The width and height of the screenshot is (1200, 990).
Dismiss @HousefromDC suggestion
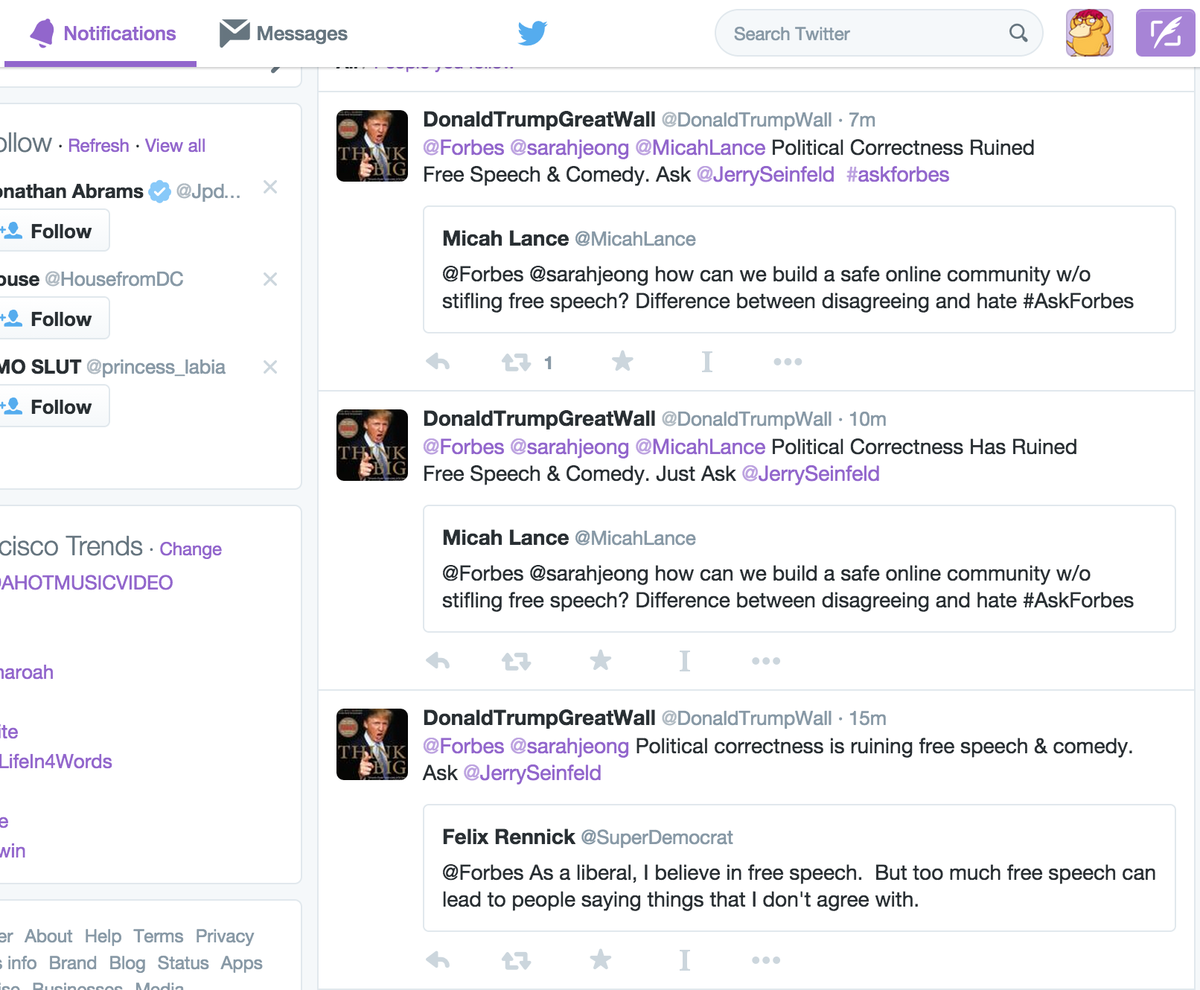[270, 279]
